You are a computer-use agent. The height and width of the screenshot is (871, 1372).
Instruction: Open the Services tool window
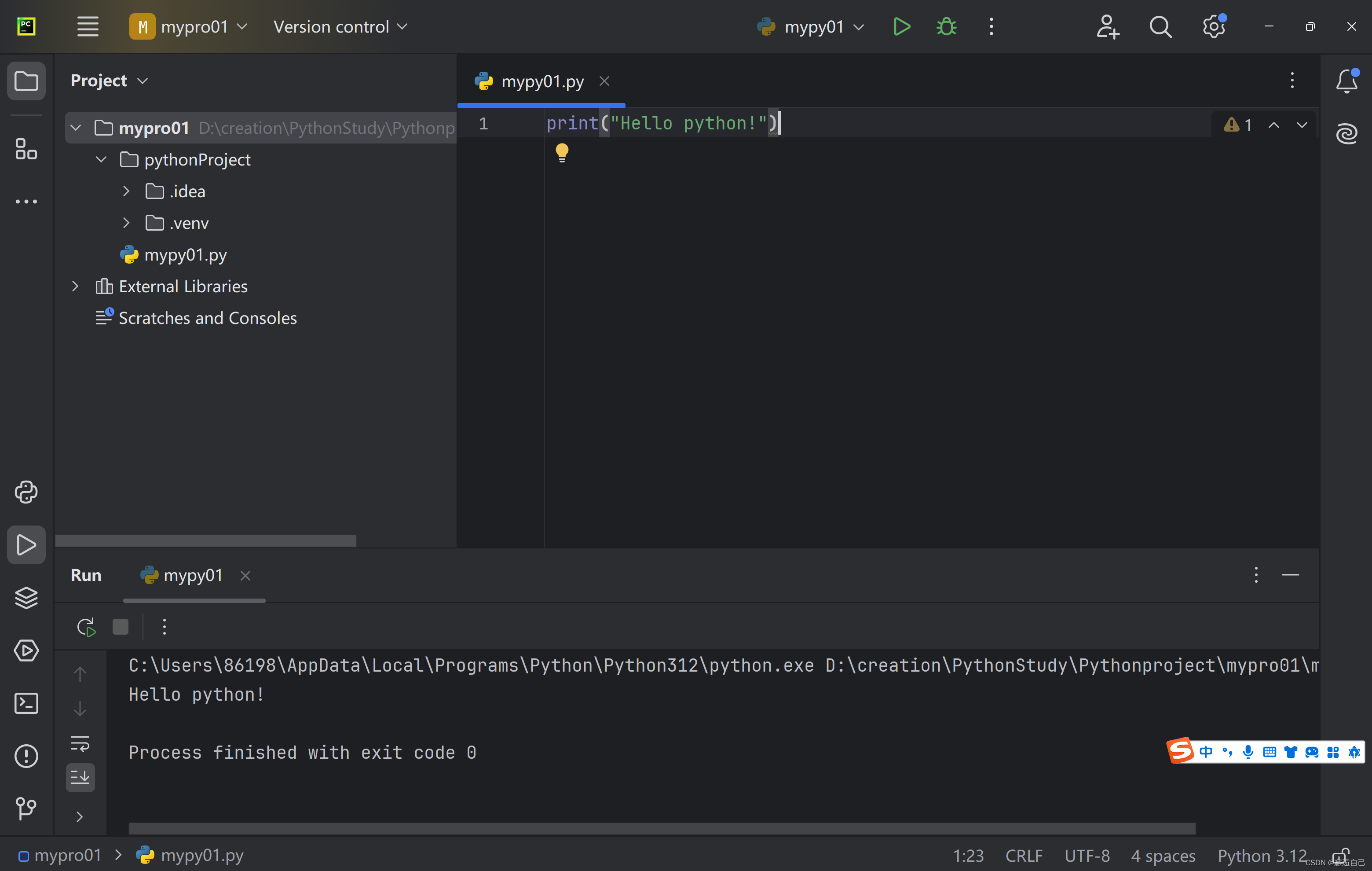26,650
